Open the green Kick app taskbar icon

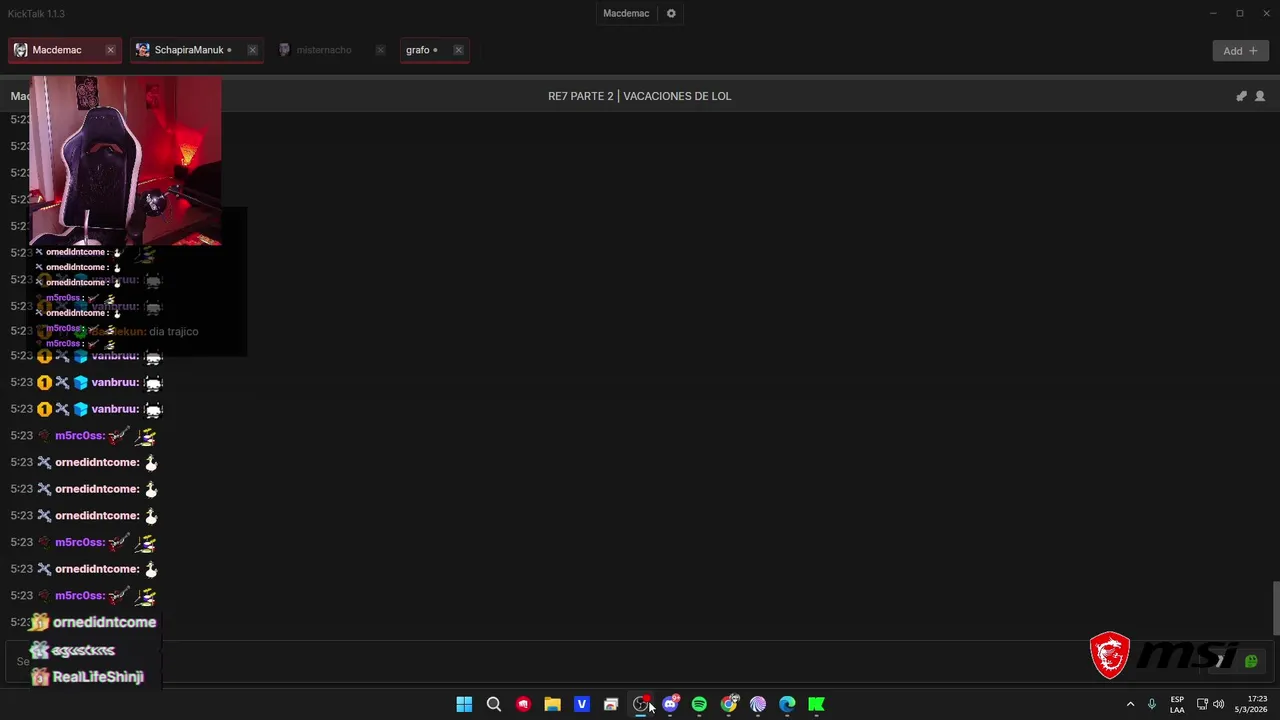click(x=816, y=704)
